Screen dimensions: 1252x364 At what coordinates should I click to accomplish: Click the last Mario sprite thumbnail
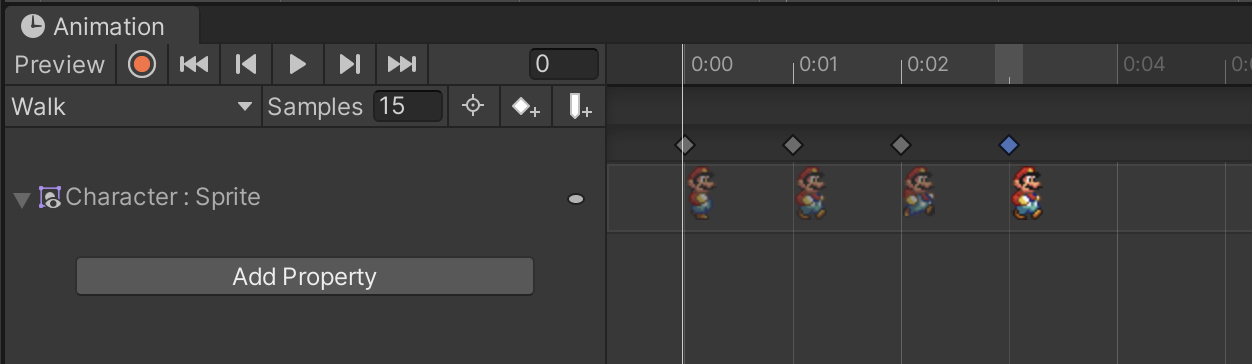click(x=1026, y=193)
